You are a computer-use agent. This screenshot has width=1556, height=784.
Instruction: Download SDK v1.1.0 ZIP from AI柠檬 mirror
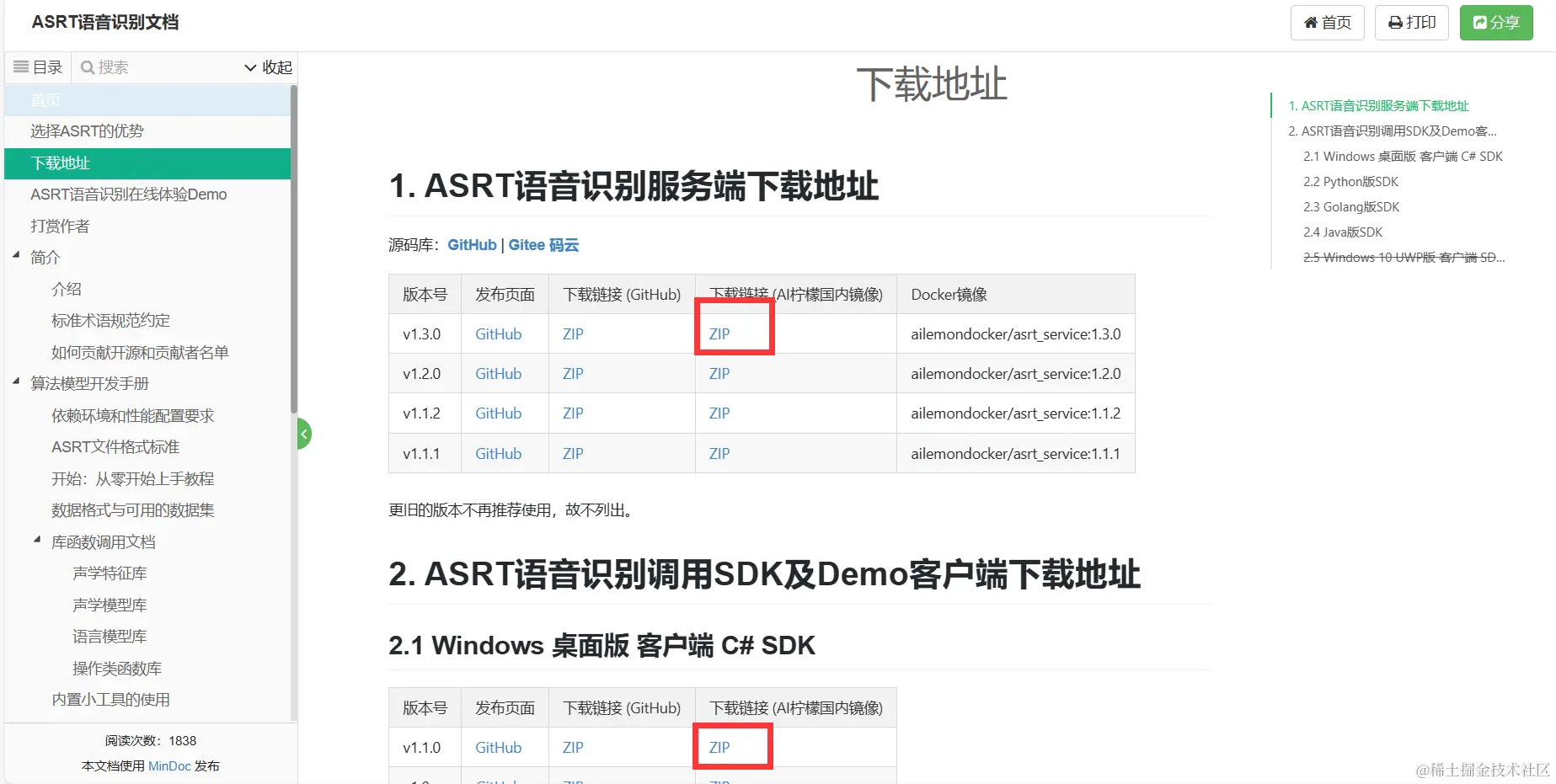[719, 748]
